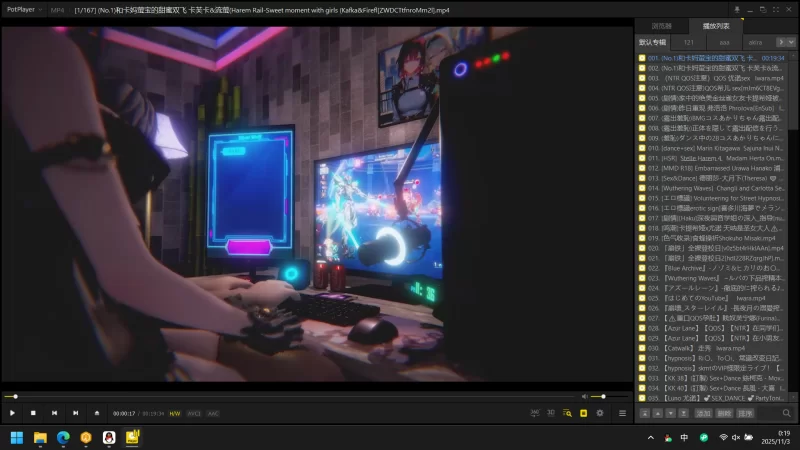
Task: Expand the album list dropdown arrow
Action: [791, 42]
